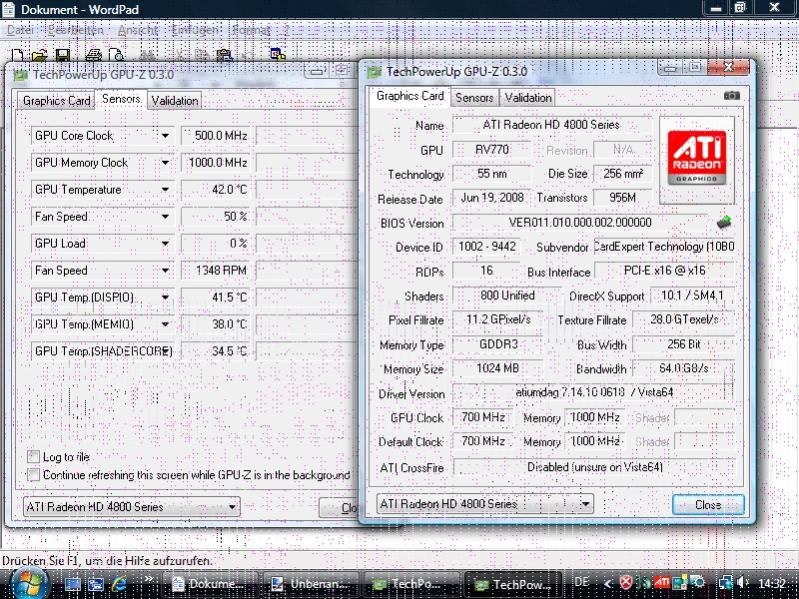Click the Insert Date/Time icon in WordPad
799x599 pixels.
(278, 54)
